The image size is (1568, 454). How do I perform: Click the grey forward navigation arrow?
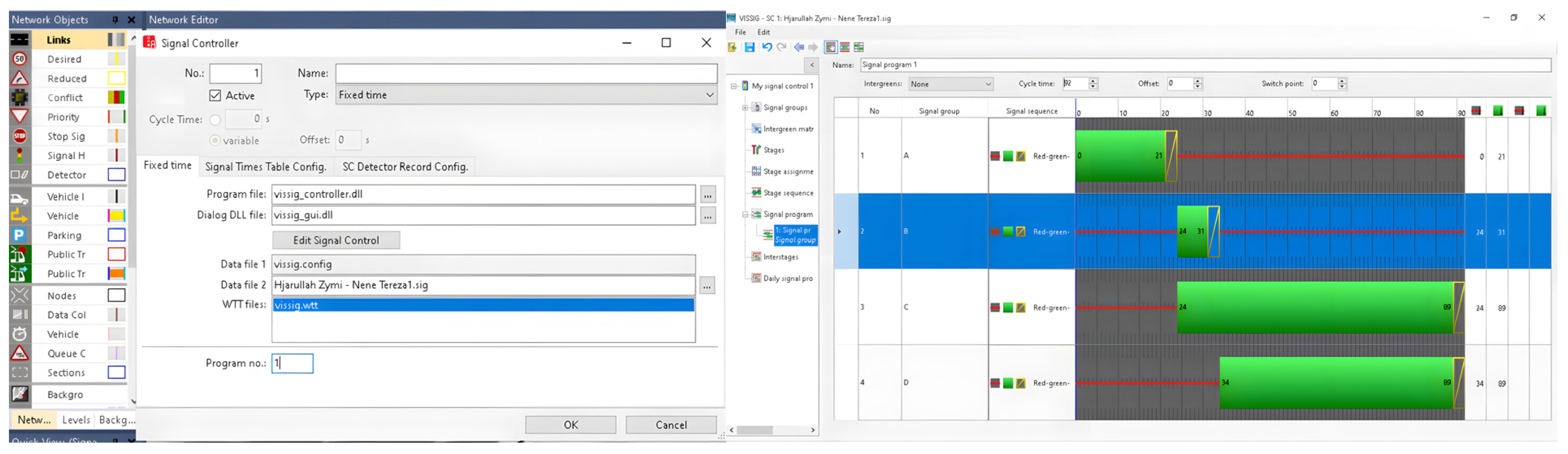point(812,48)
